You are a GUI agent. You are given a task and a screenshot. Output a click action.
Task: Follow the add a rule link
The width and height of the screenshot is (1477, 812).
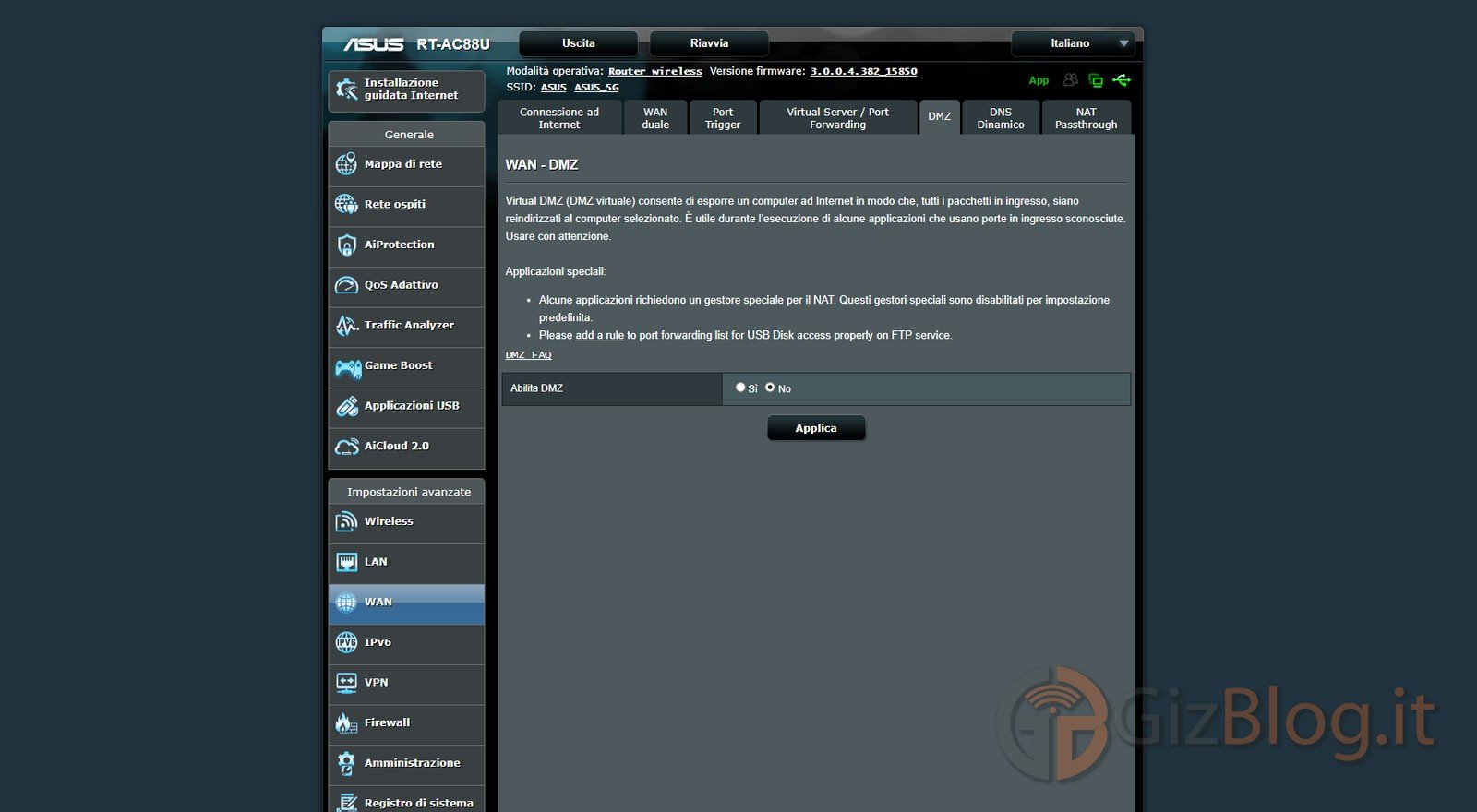tap(600, 335)
